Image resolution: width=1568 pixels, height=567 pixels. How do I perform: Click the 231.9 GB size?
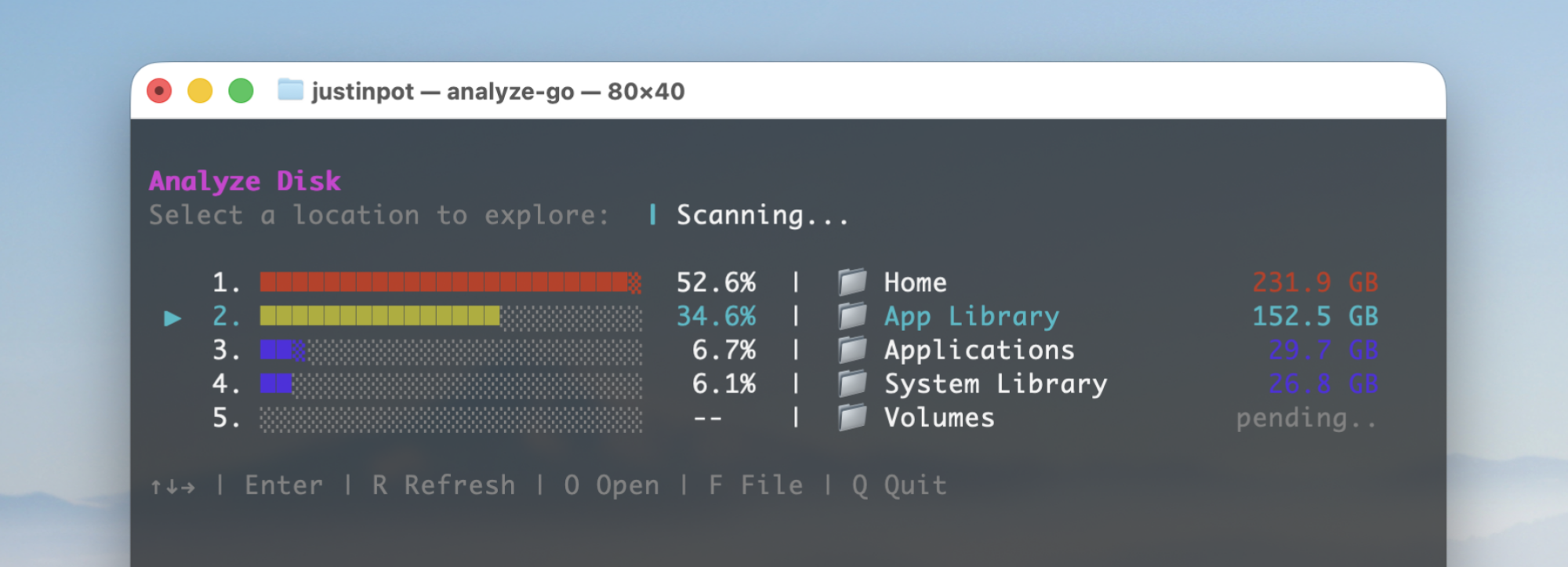pyautogui.click(x=1315, y=282)
